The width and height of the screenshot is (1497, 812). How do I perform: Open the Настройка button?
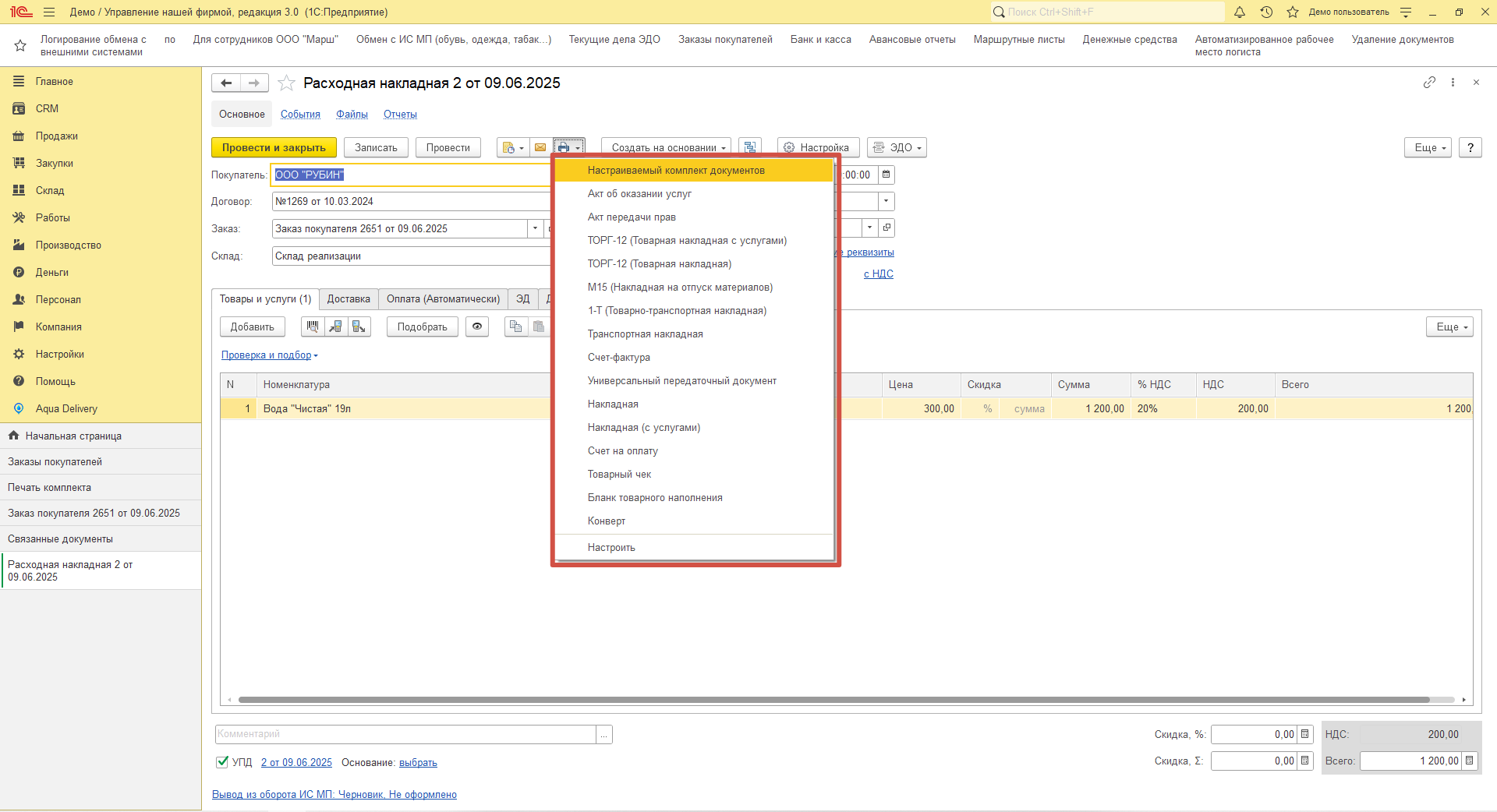click(818, 147)
